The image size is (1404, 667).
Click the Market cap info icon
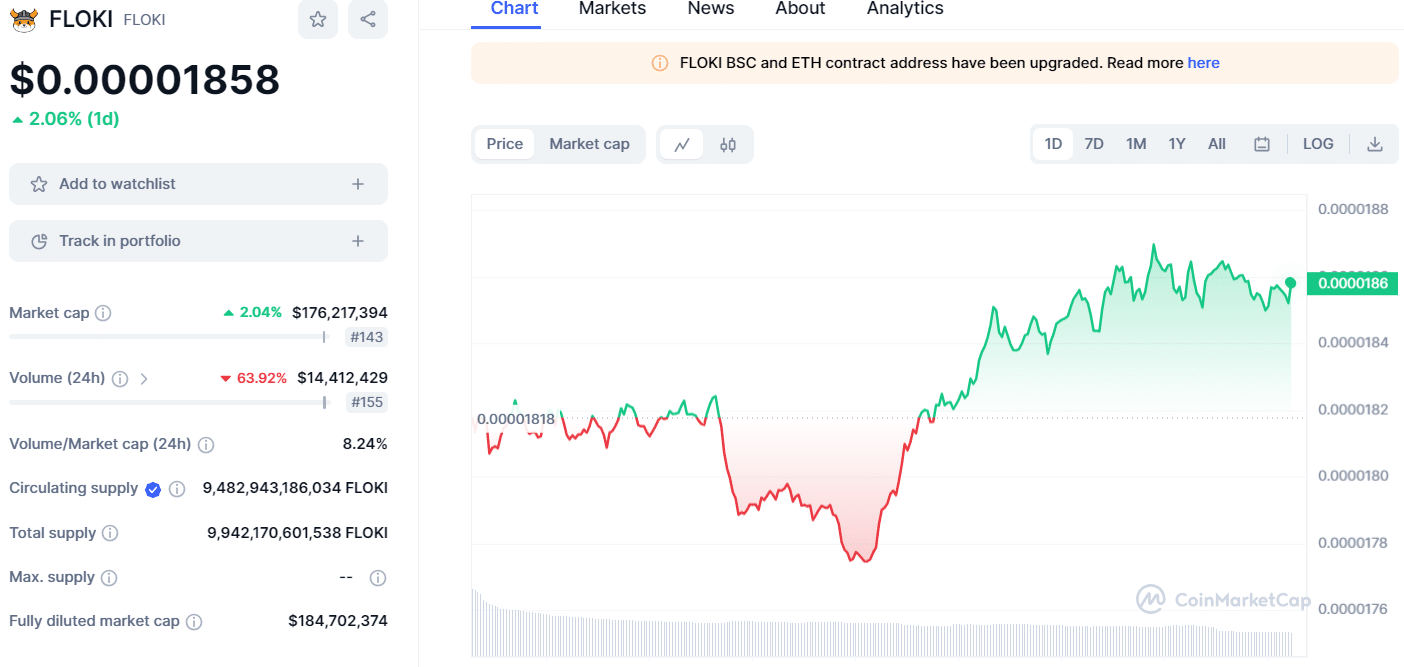[x=103, y=313]
